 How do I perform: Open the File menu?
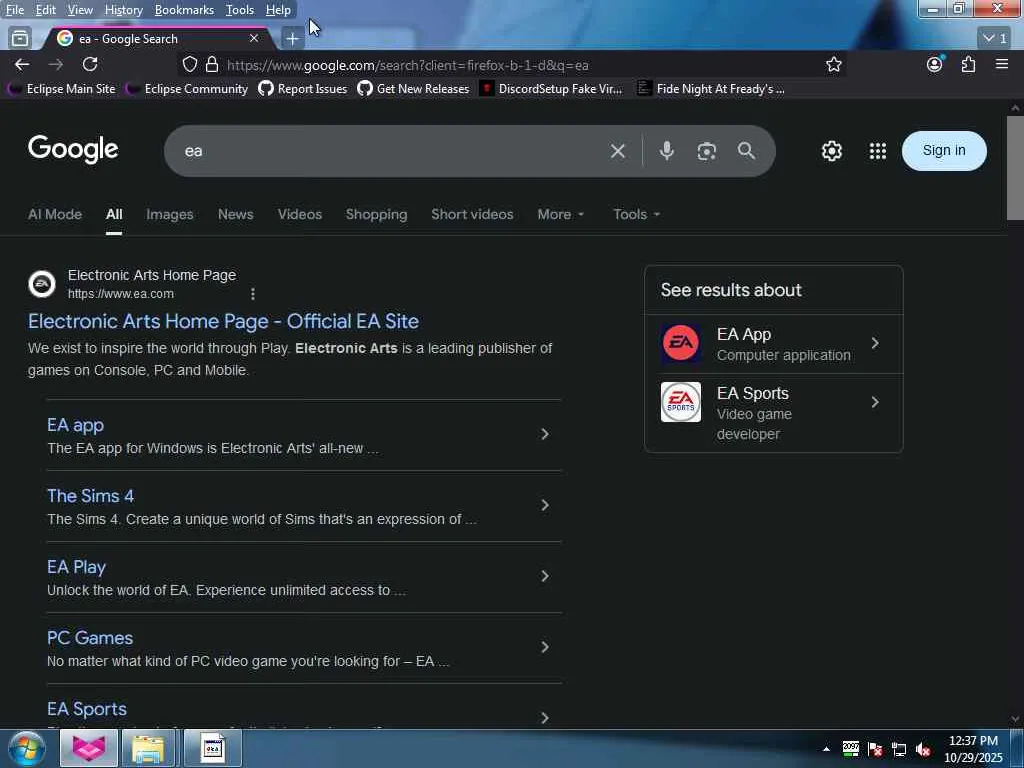(x=15, y=10)
